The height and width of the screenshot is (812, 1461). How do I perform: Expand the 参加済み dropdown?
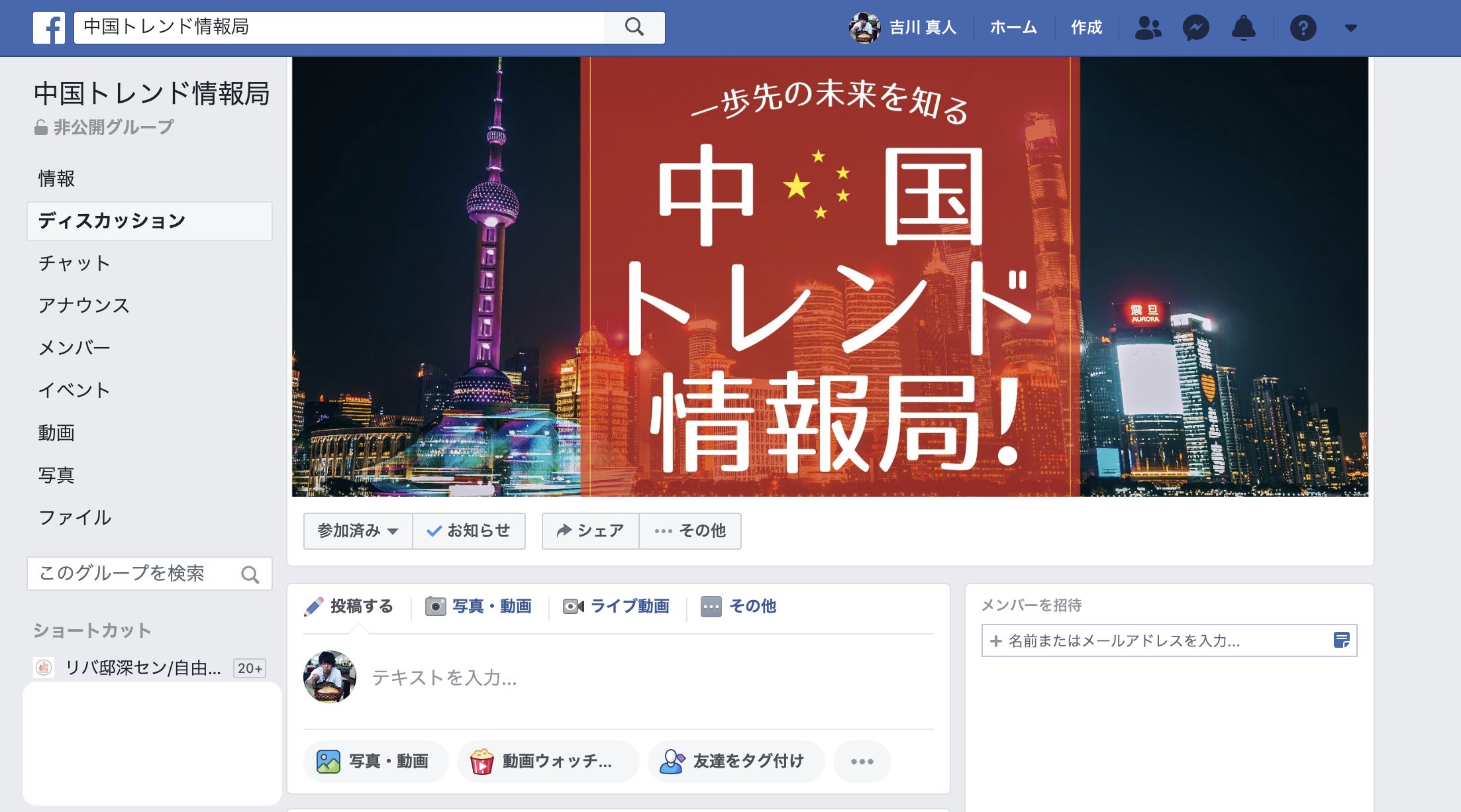[x=358, y=531]
